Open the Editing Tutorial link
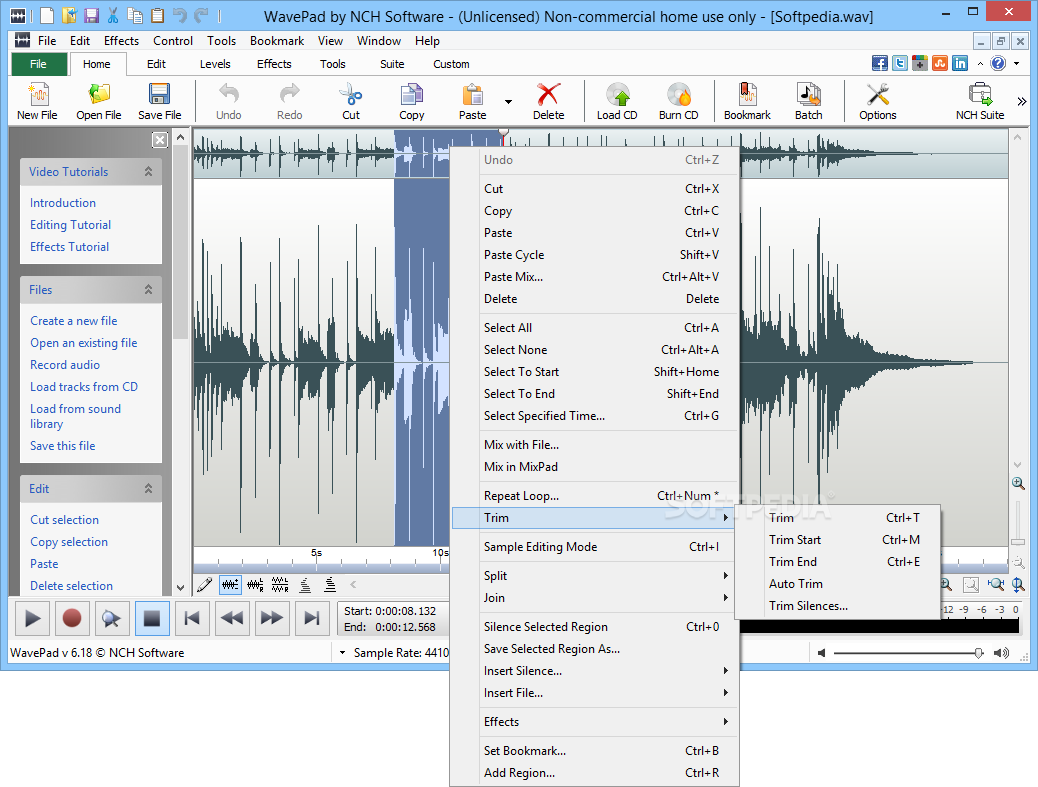Image resolution: width=1038 pixels, height=787 pixels. point(70,225)
